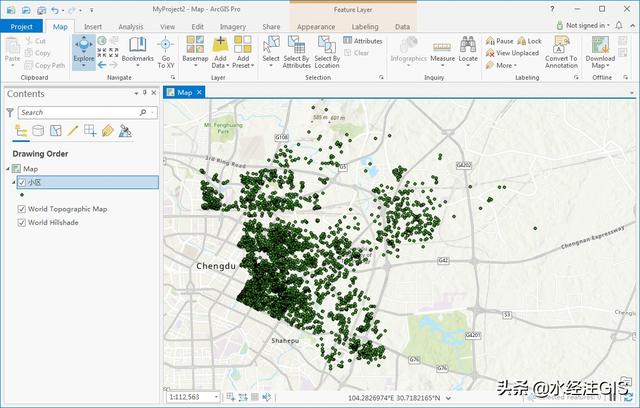The width and height of the screenshot is (640, 408).
Task: Open the coordinate display units dropdown
Action: coord(449,398)
